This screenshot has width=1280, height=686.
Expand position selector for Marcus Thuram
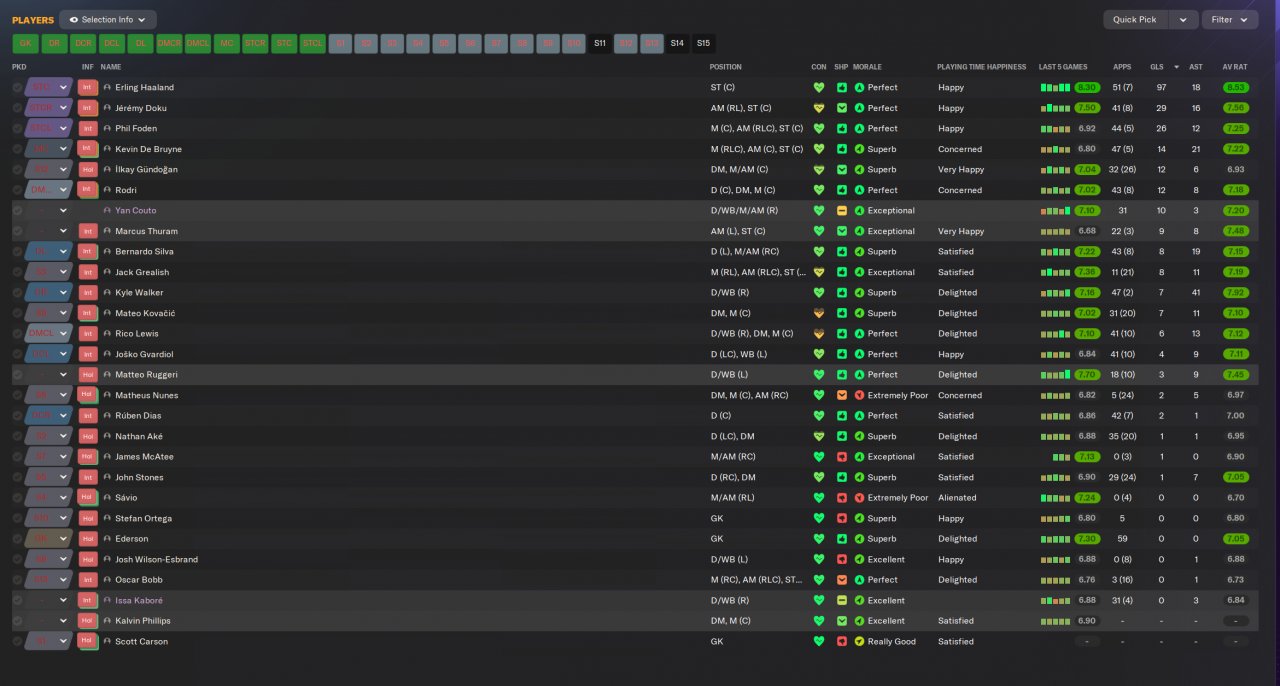pos(63,231)
